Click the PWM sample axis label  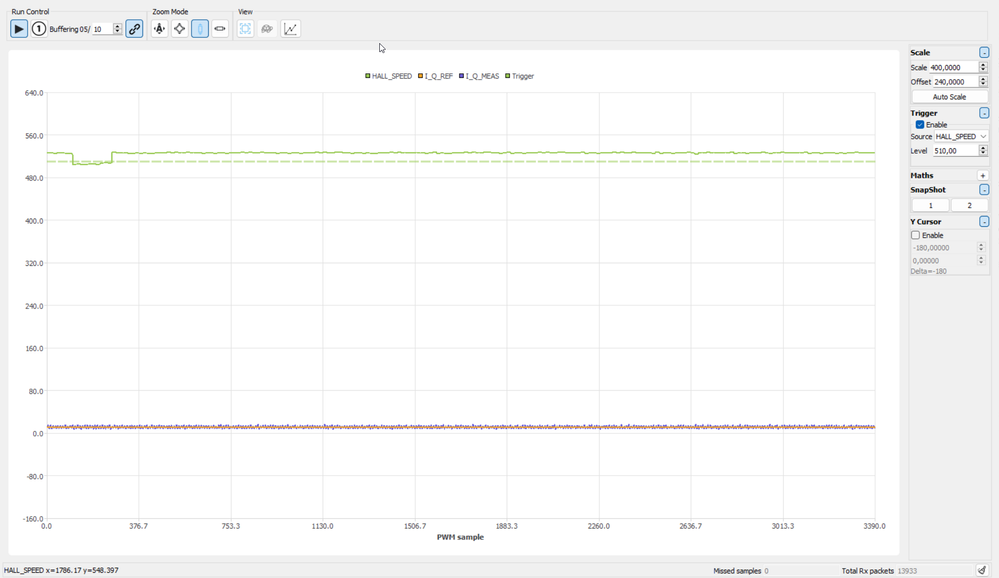click(x=460, y=537)
